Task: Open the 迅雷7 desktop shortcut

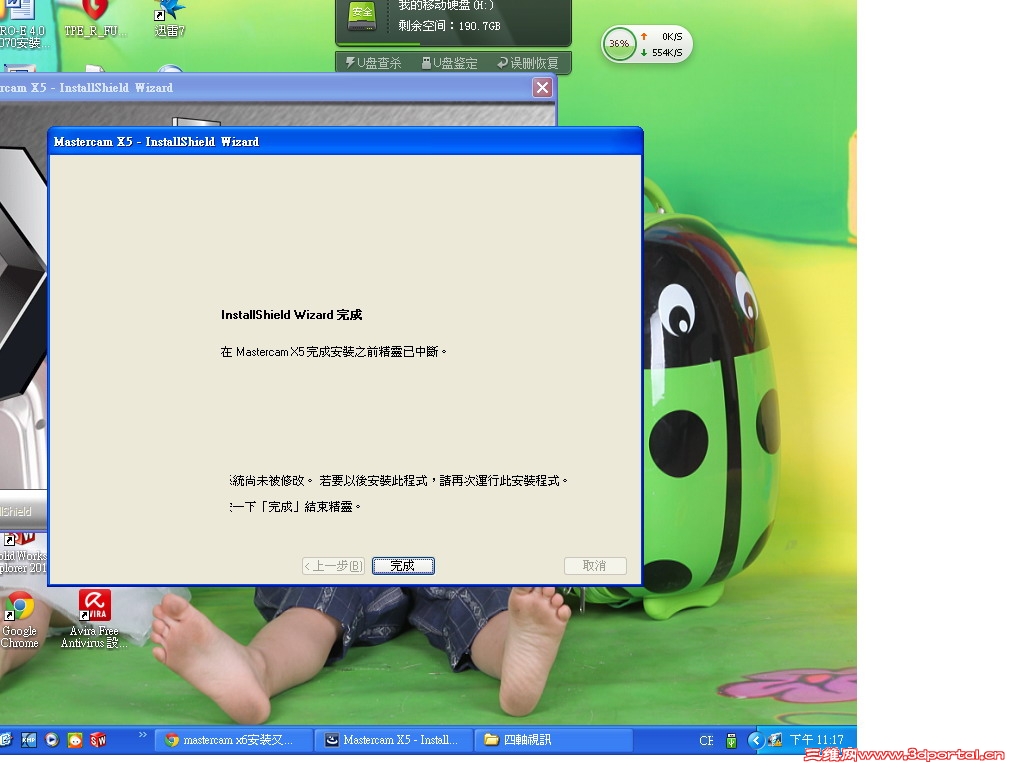Action: pyautogui.click(x=170, y=18)
